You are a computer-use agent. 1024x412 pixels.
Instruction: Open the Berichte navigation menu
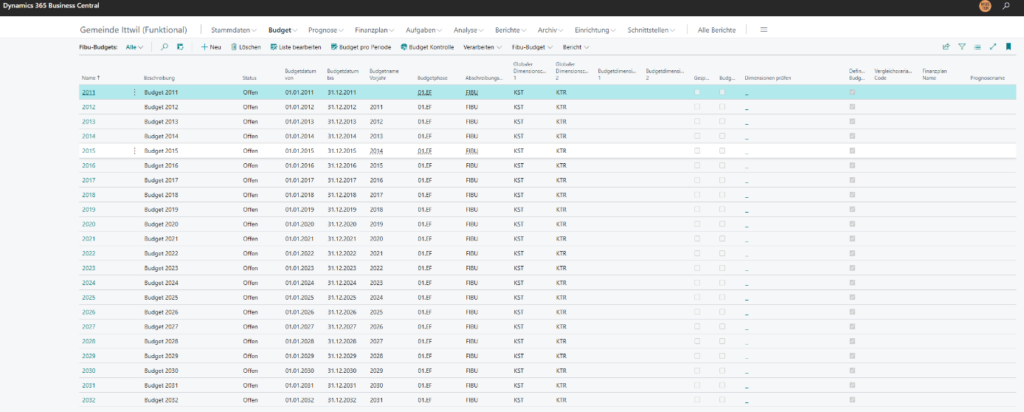pos(511,30)
